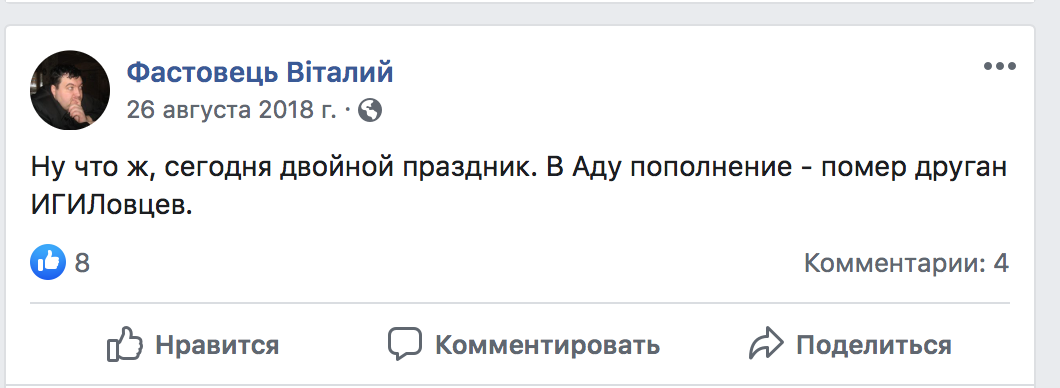Viewport: 1060px width, 388px height.
Task: Expand the Комментарии: 4 comments
Action: tap(906, 263)
